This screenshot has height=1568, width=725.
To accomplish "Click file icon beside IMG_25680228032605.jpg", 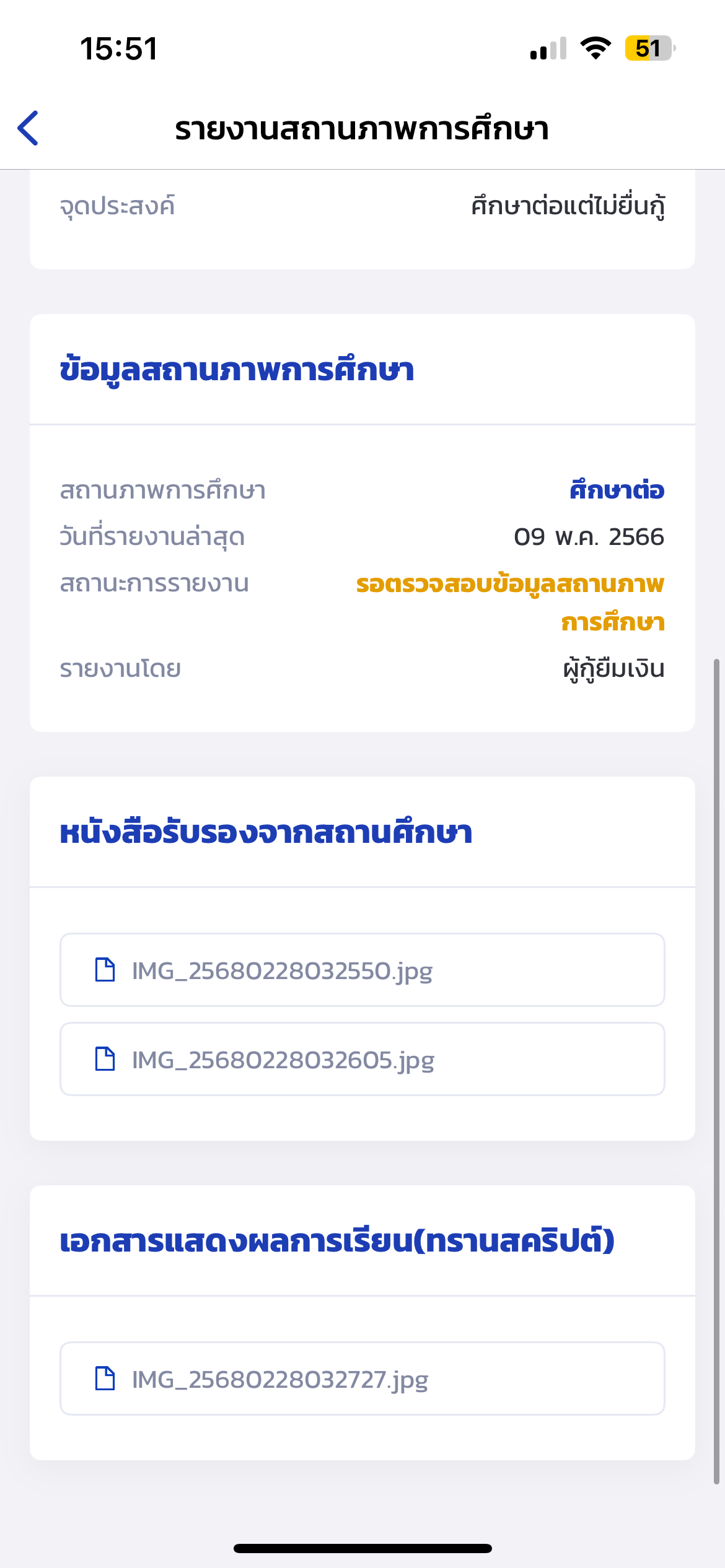I will [x=105, y=1059].
